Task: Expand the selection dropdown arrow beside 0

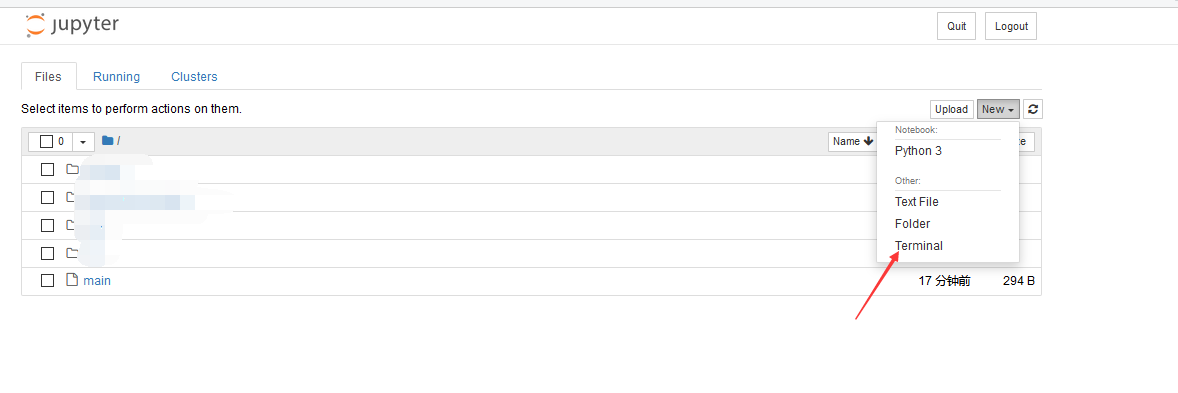Action: pyautogui.click(x=83, y=141)
